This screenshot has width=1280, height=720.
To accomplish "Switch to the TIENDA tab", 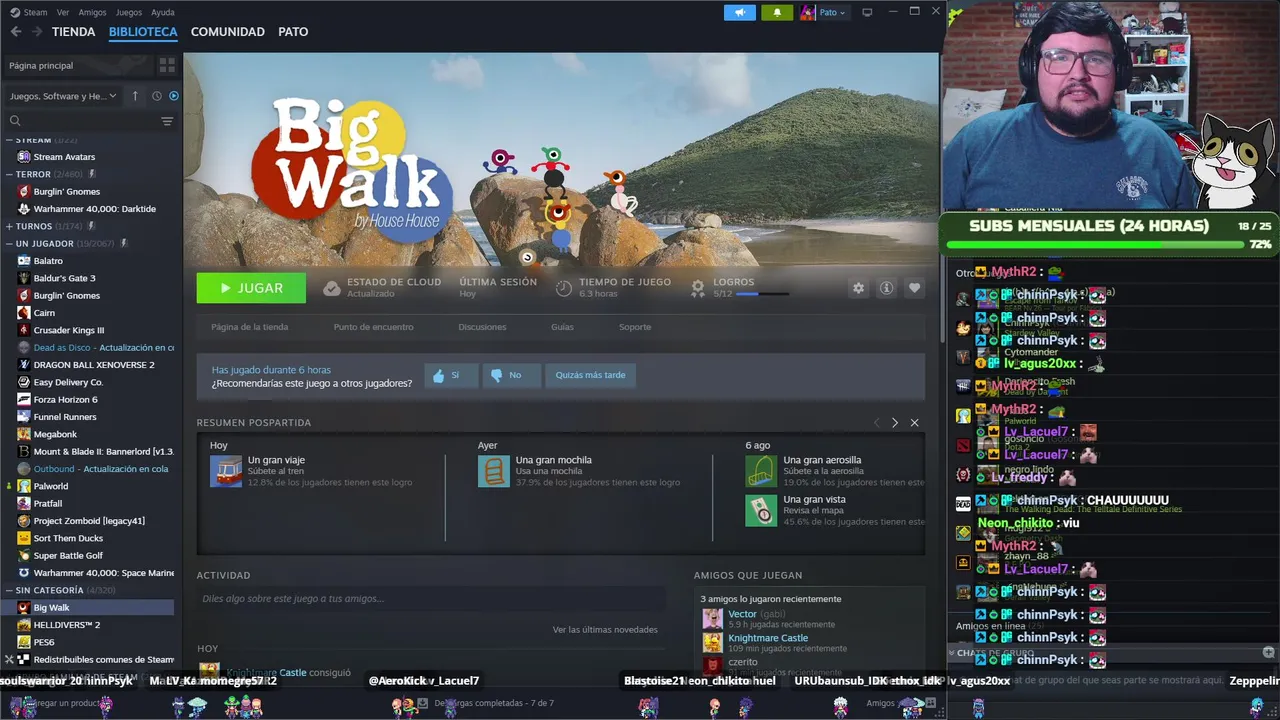I will tap(74, 32).
